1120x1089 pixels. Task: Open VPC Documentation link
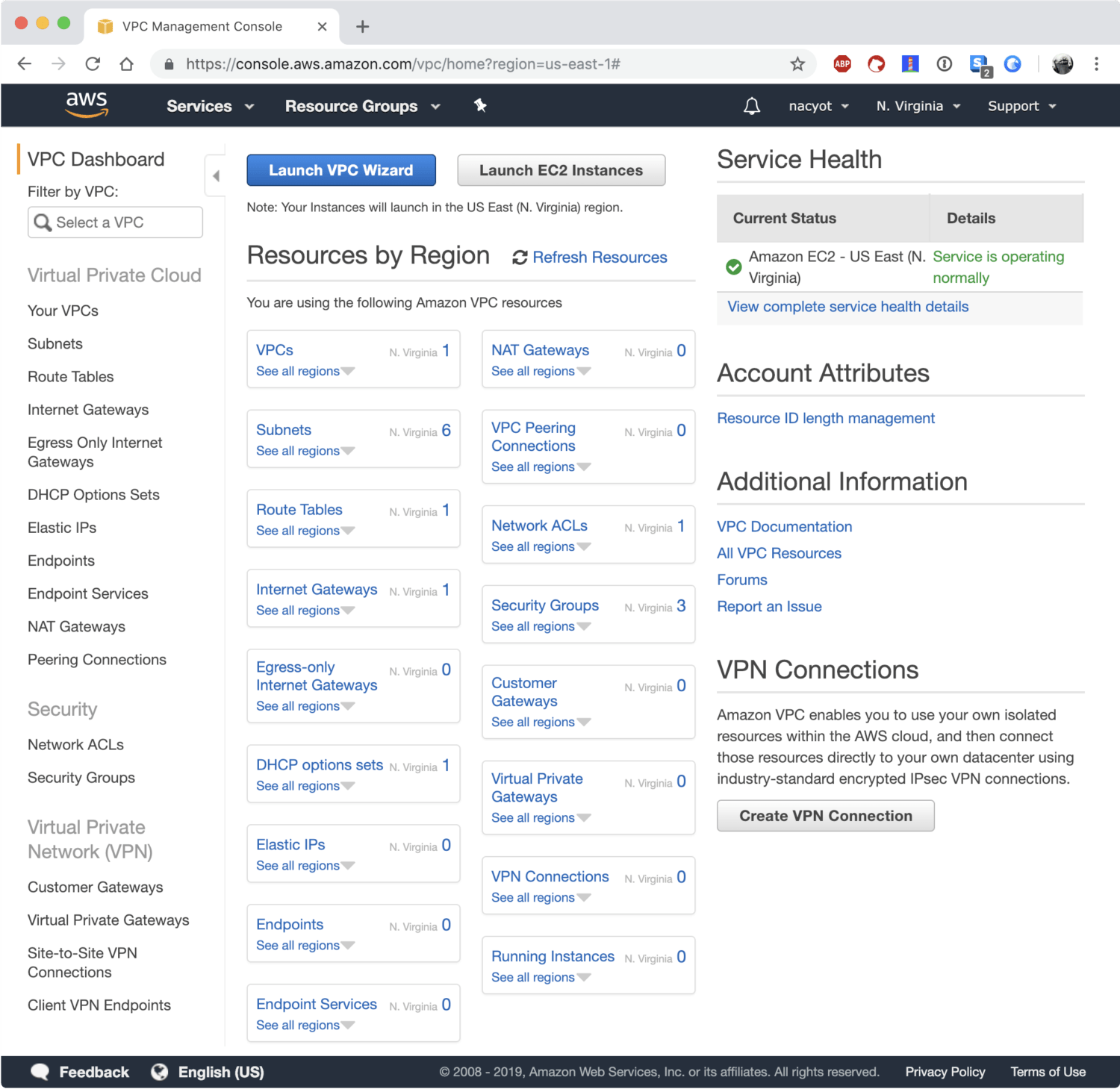(784, 526)
